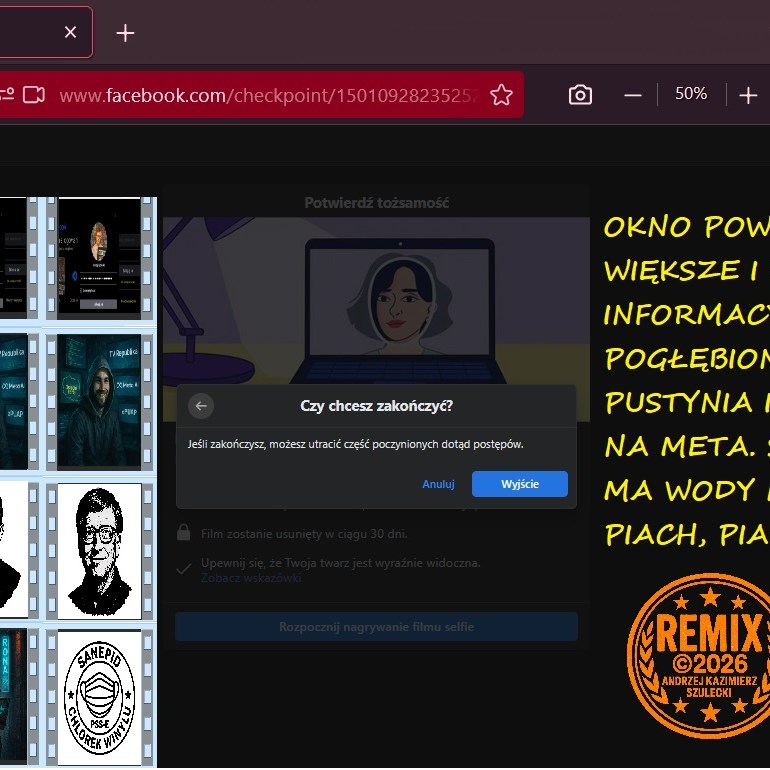Image resolution: width=770 pixels, height=770 pixels.
Task: Click the screenshot camera icon in toolbar
Action: 580,95
